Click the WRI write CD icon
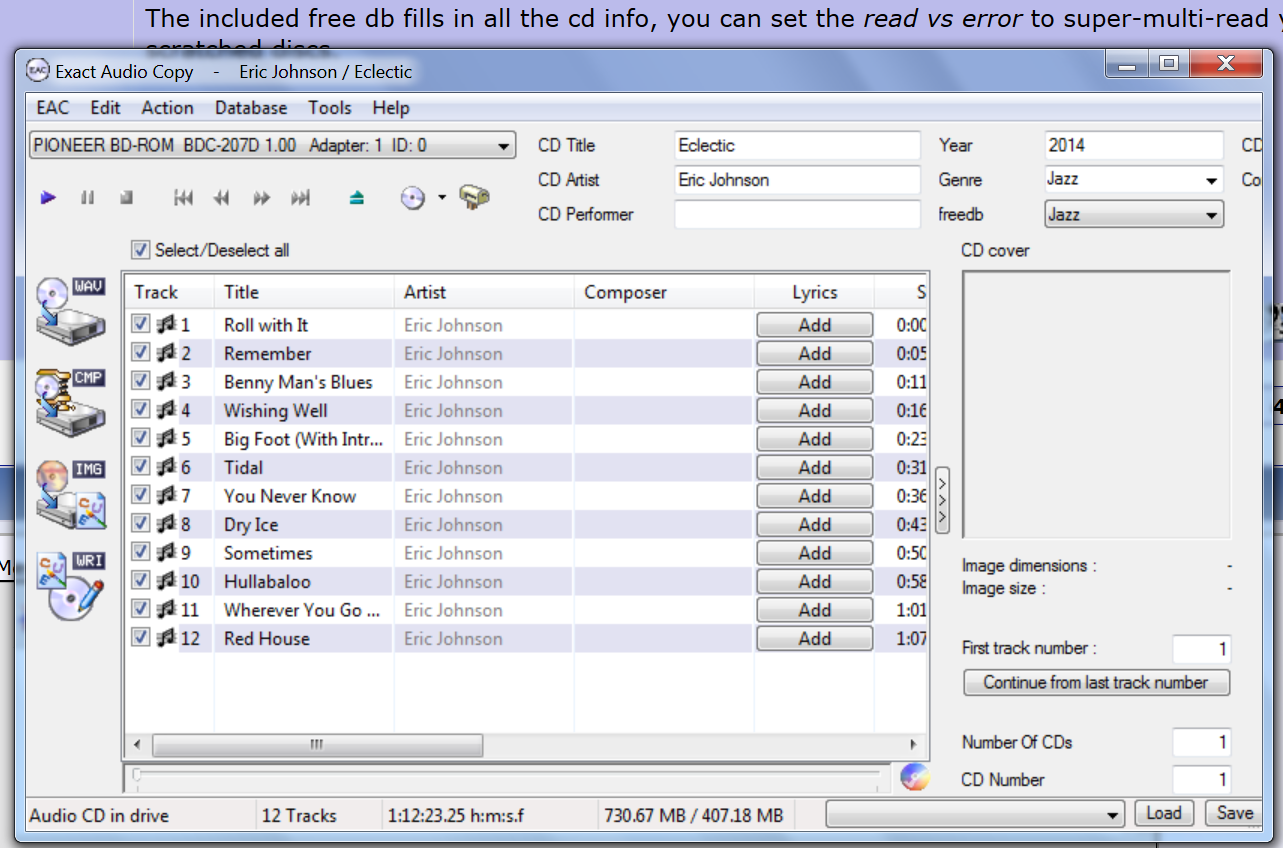Viewport: 1283px width, 848px height. pyautogui.click(x=70, y=586)
